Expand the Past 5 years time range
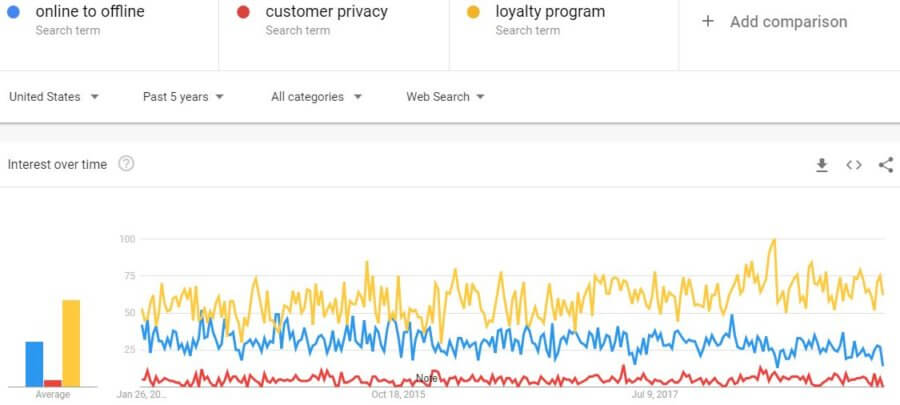 pyautogui.click(x=183, y=97)
